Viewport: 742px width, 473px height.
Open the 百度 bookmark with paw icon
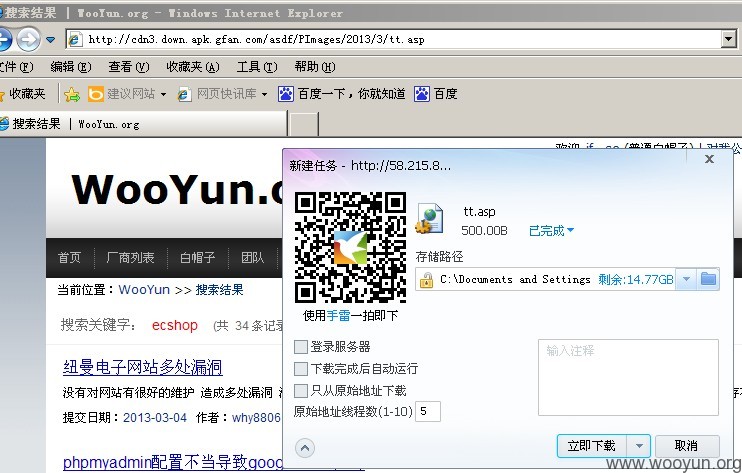click(436, 94)
